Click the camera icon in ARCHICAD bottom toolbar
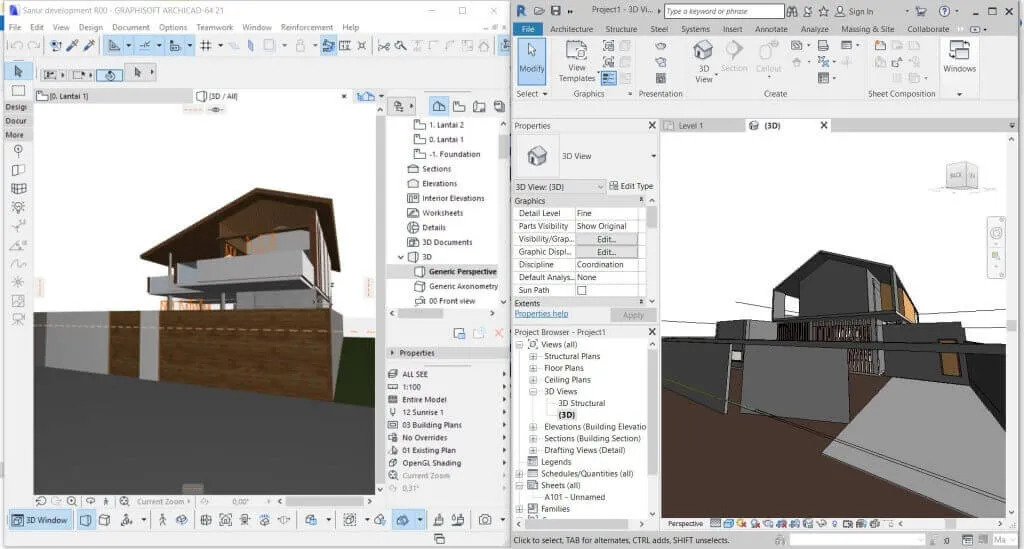The image size is (1024, 549). (x=485, y=520)
